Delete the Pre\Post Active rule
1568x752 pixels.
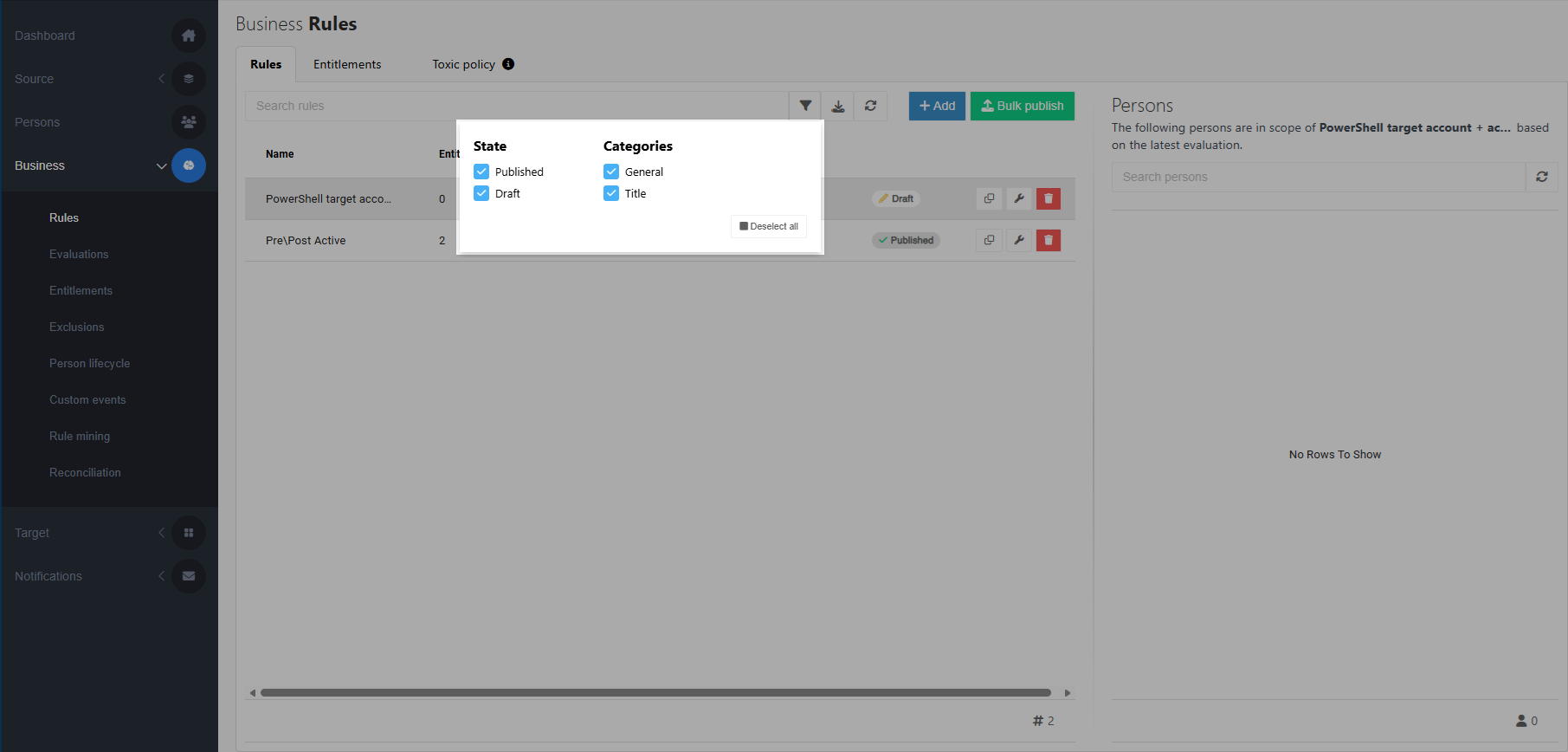1049,240
